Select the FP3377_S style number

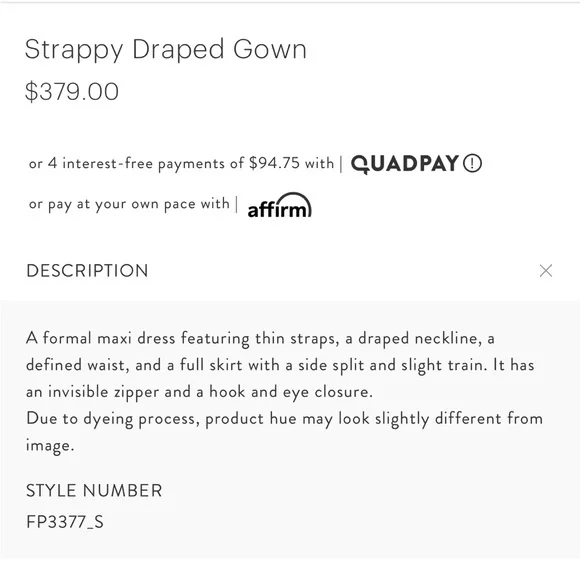[x=65, y=522]
